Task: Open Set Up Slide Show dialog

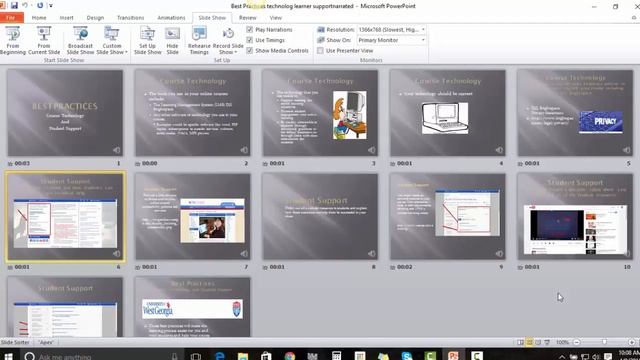Action: tap(147, 40)
